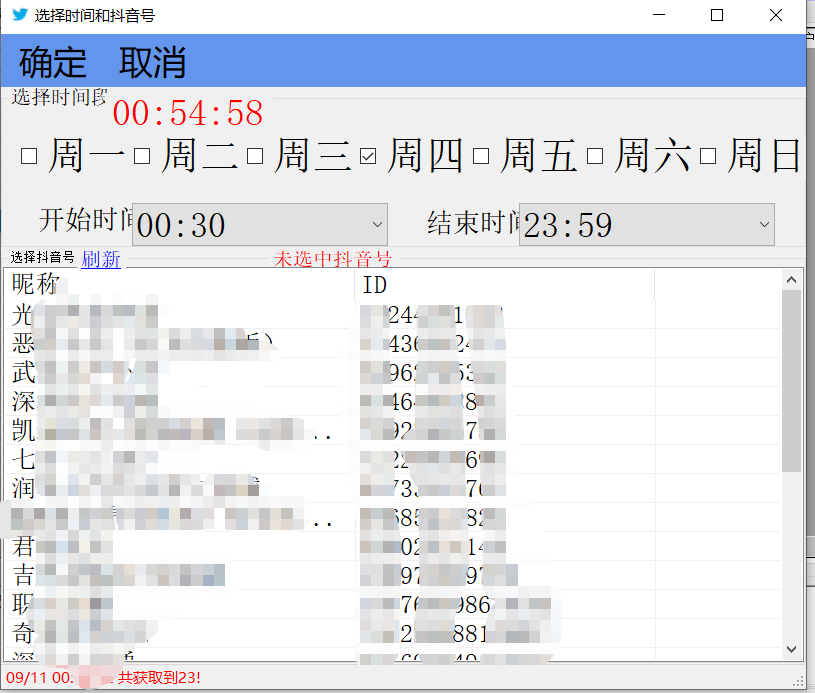Open the 开始时间 dropdown showing 00:30

(x=259, y=225)
